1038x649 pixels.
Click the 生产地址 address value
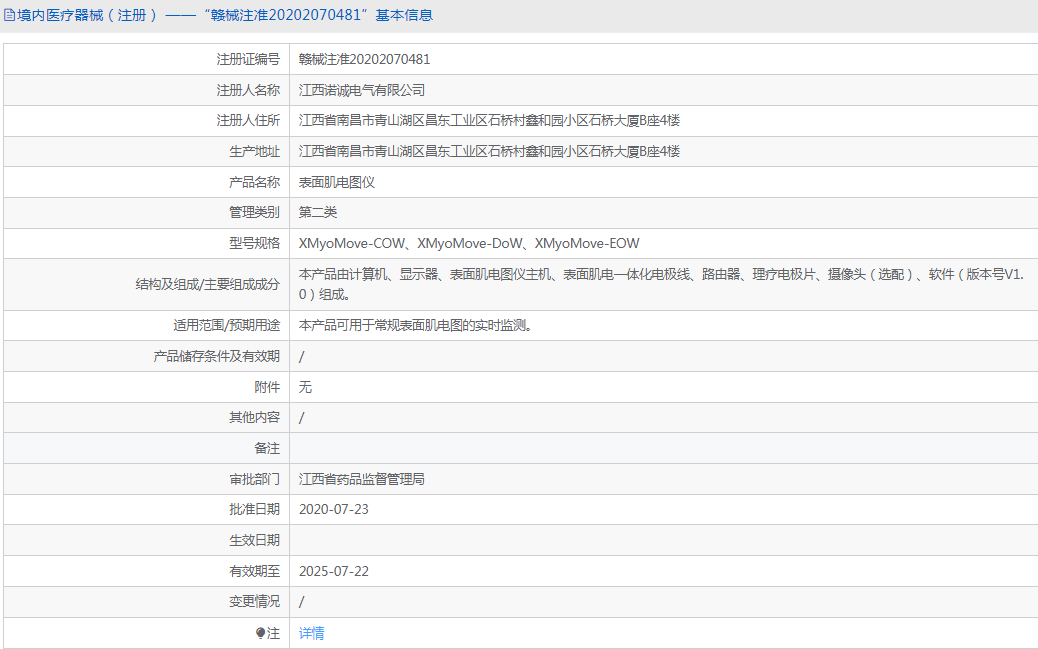click(489, 152)
